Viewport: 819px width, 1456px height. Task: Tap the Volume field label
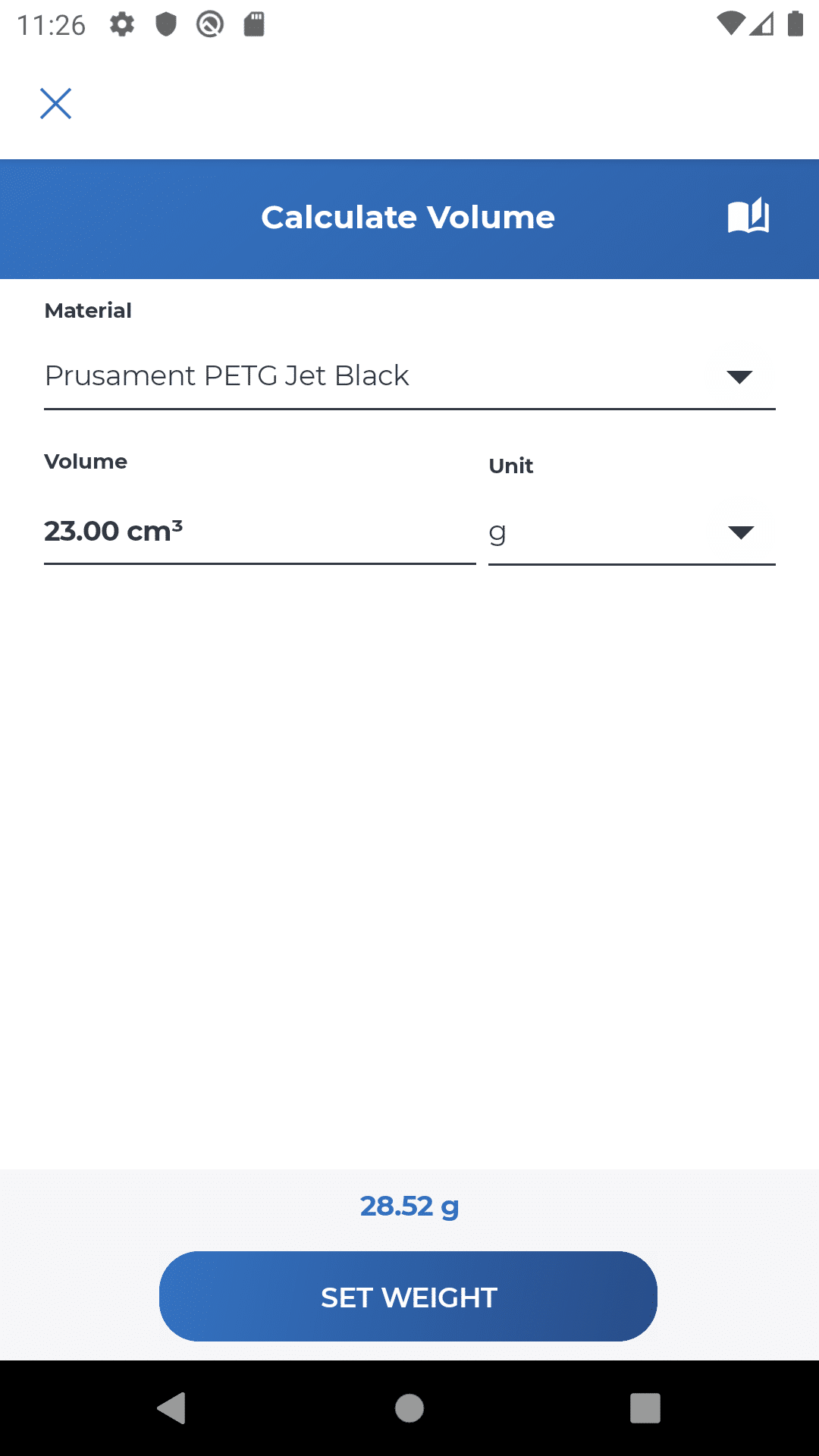[86, 461]
